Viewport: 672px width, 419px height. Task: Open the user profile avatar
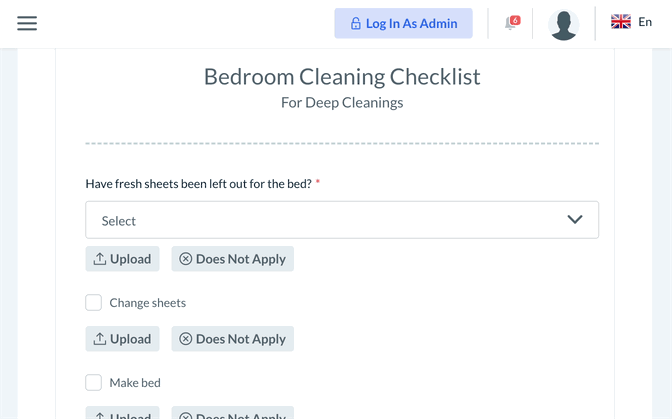click(564, 24)
